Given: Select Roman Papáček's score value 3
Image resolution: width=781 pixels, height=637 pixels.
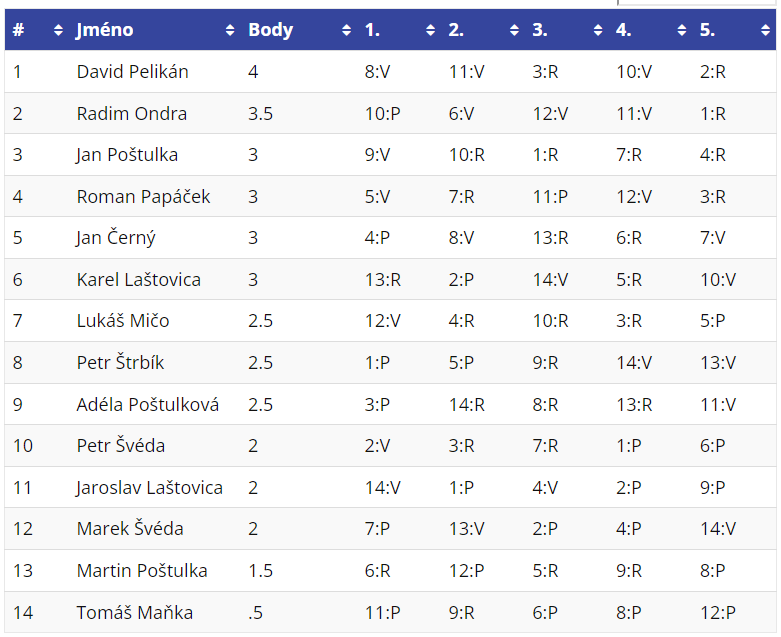Looking at the screenshot, I should pos(253,197).
